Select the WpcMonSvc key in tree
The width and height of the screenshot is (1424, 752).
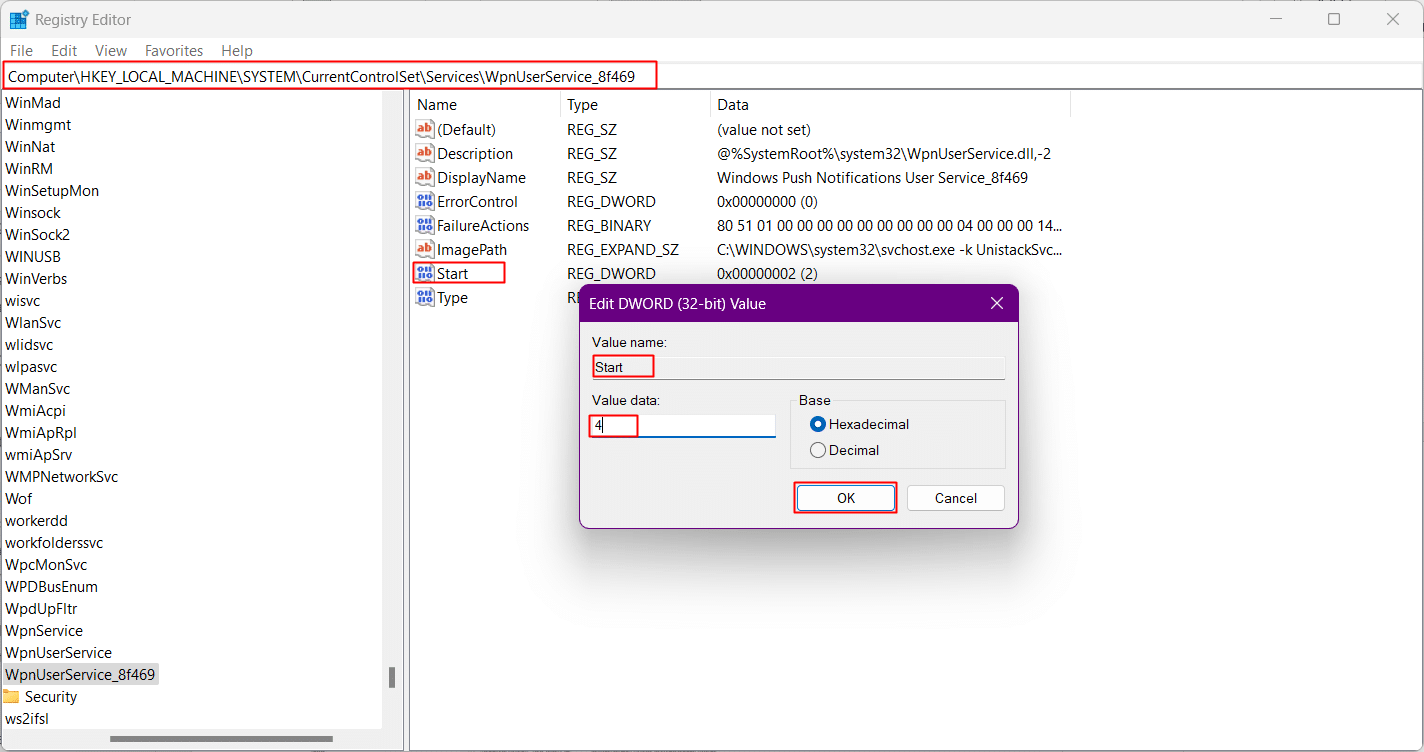click(46, 564)
